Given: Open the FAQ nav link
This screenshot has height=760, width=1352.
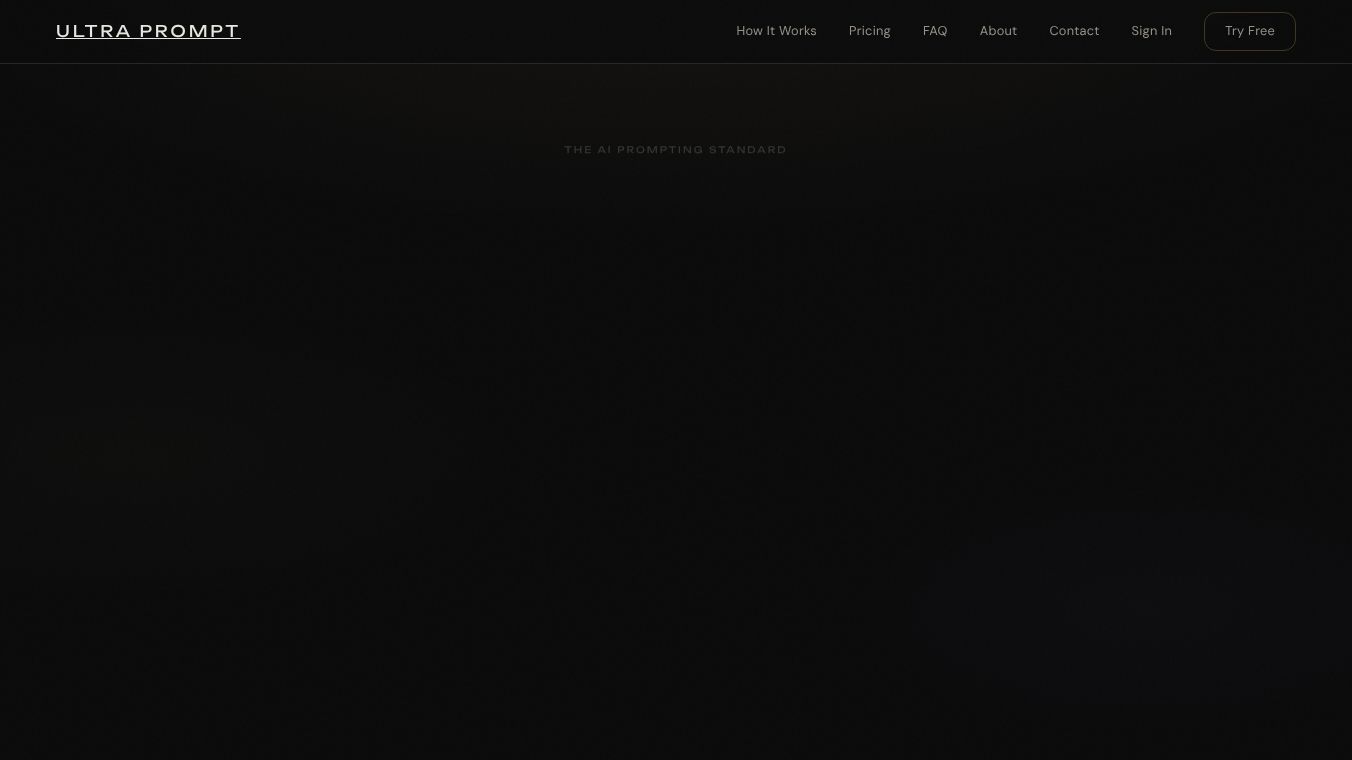Looking at the screenshot, I should tap(935, 31).
